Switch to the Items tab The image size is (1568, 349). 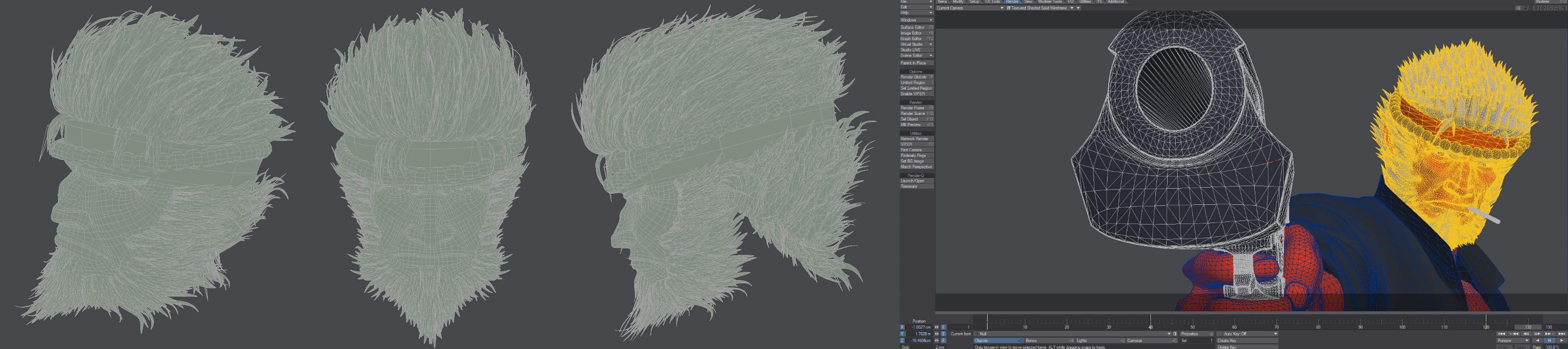click(x=942, y=2)
